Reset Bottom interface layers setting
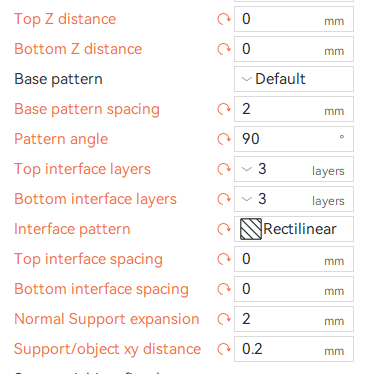The height and width of the screenshot is (374, 365). click(224, 199)
